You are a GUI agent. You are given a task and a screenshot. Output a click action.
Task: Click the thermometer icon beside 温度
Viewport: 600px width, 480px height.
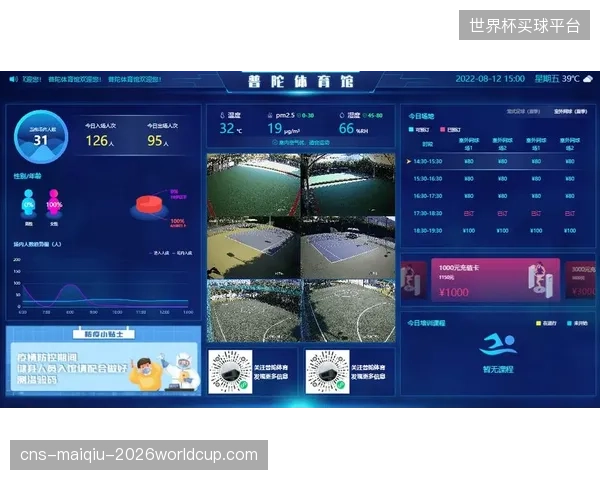222,115
